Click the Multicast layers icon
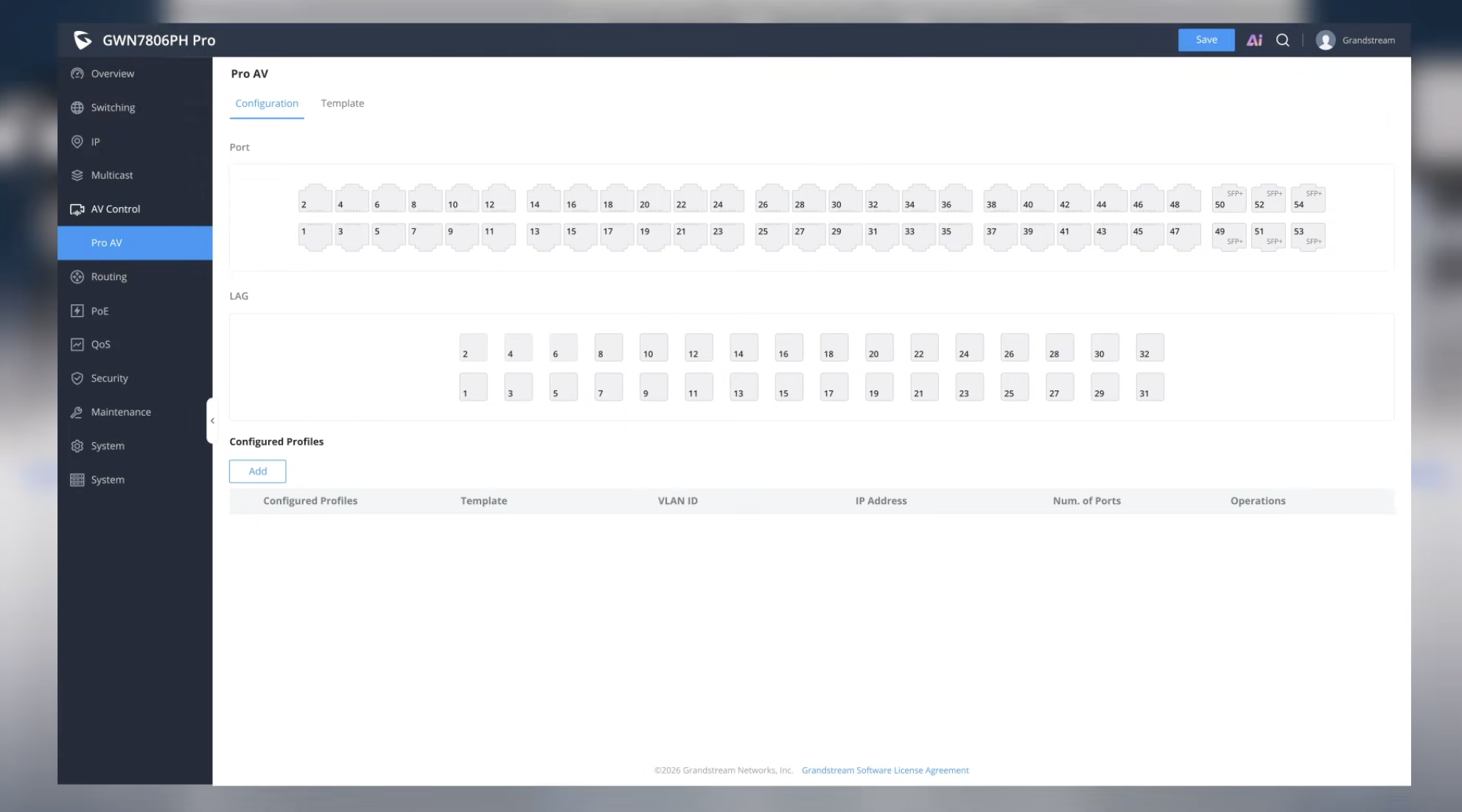Viewport: 1462px width, 812px height. (x=77, y=175)
